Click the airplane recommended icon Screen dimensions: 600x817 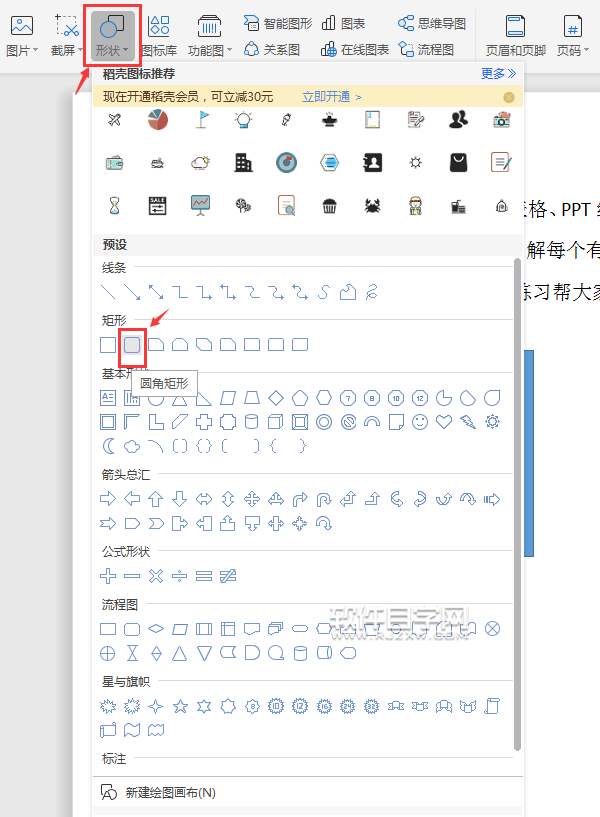coord(114,120)
